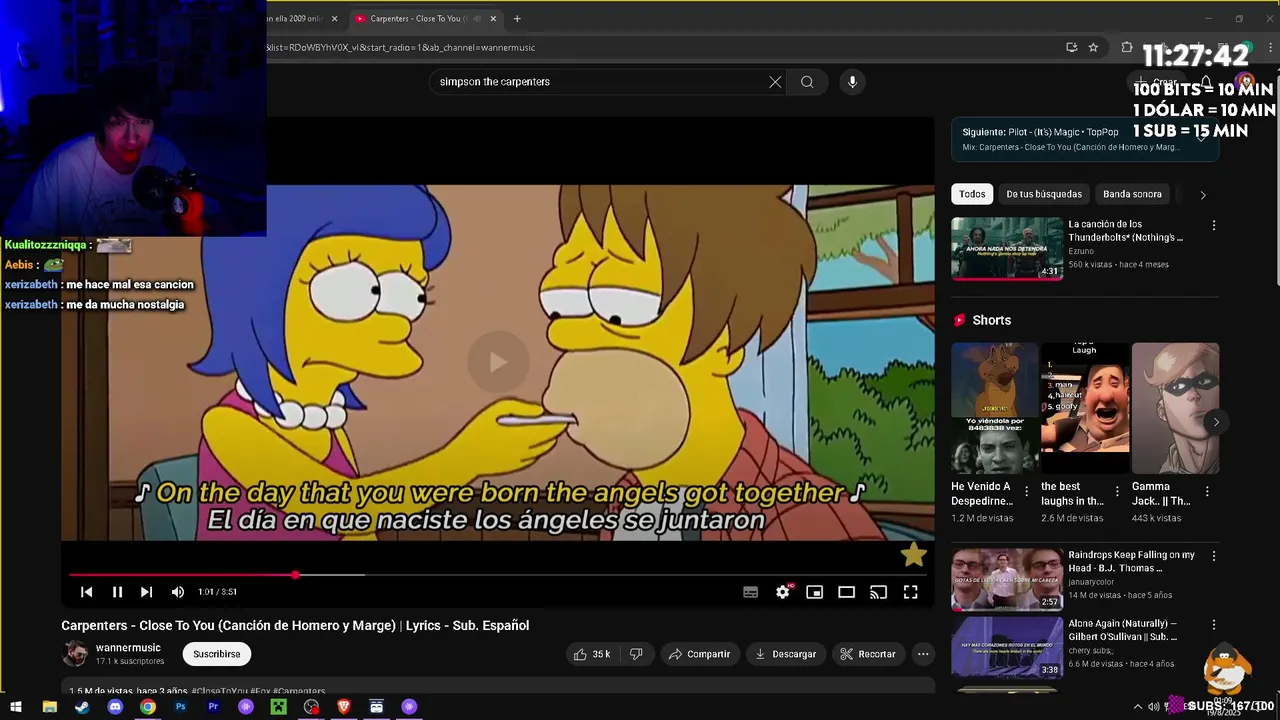Bookmark this page with the star
The image size is (1280, 720).
[x=1093, y=47]
